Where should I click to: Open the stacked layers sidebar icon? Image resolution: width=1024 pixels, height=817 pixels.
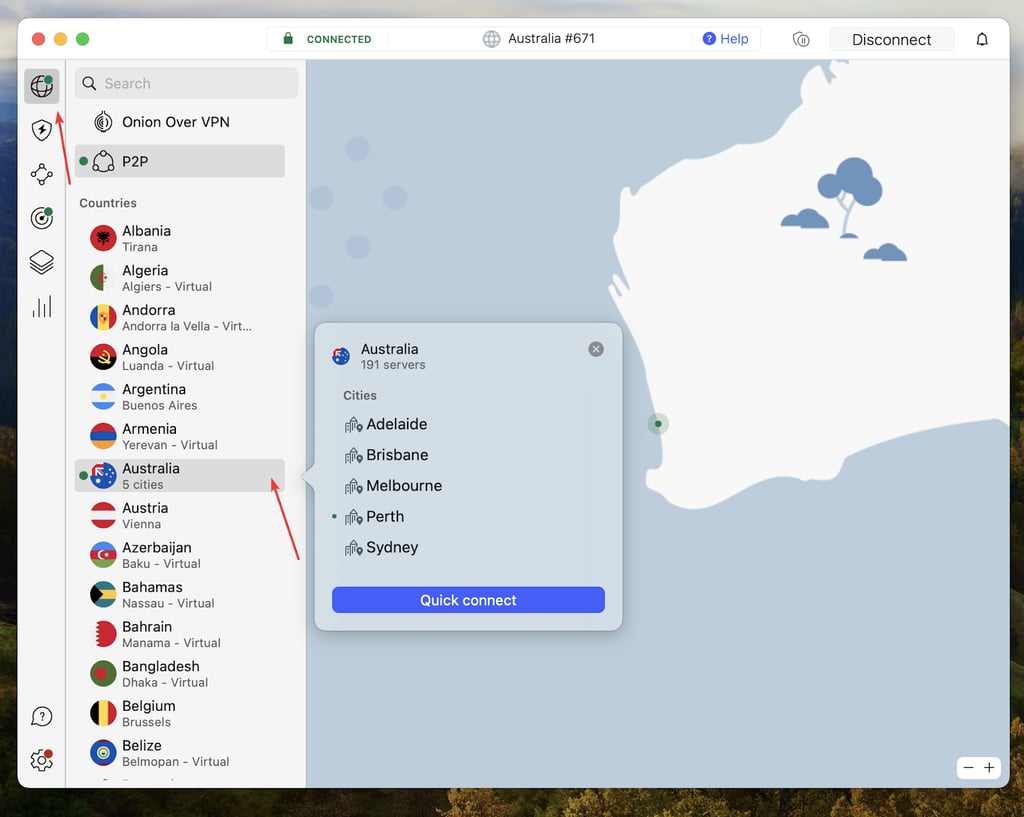tap(42, 262)
